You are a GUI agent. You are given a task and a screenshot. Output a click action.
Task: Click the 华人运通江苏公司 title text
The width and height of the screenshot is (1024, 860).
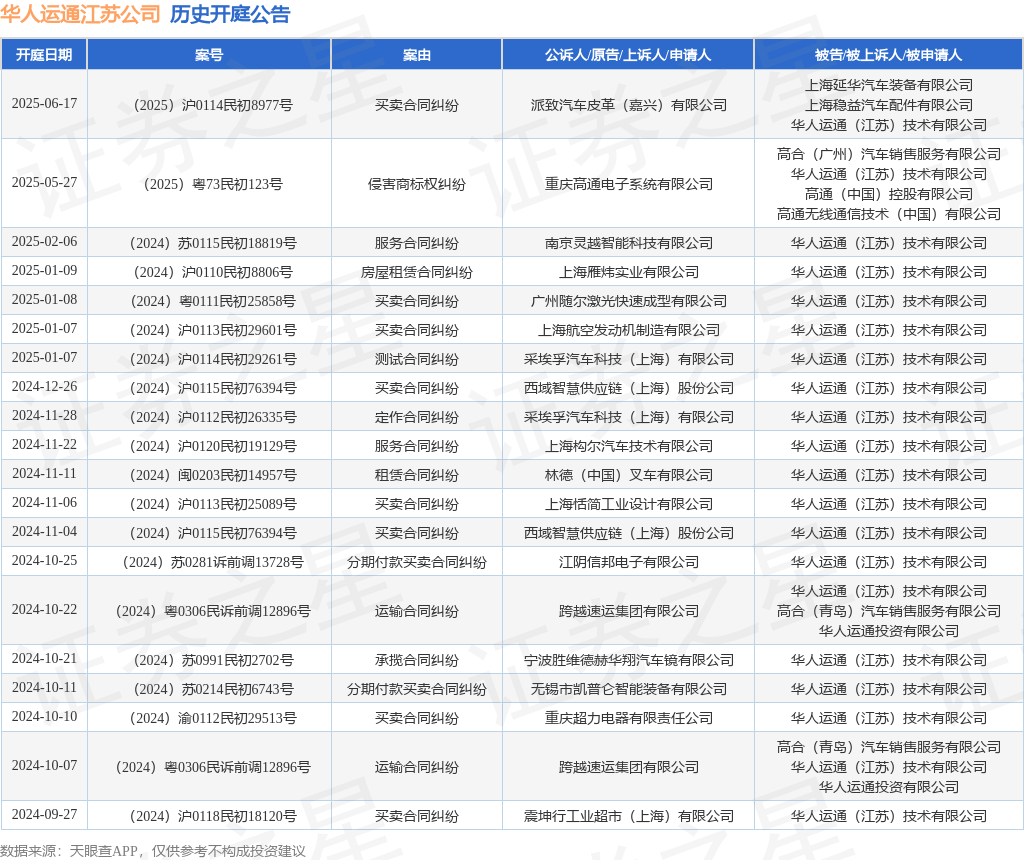[81, 14]
